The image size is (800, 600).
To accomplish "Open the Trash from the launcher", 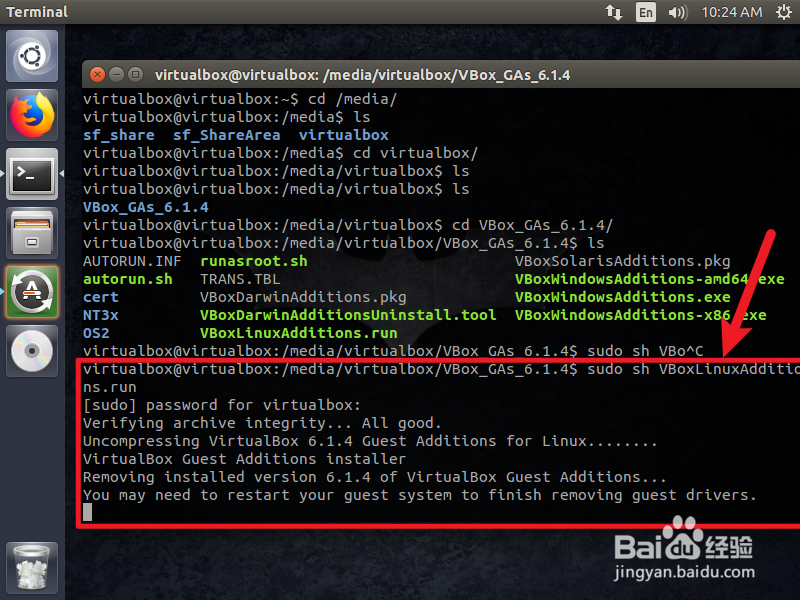I will (32, 567).
